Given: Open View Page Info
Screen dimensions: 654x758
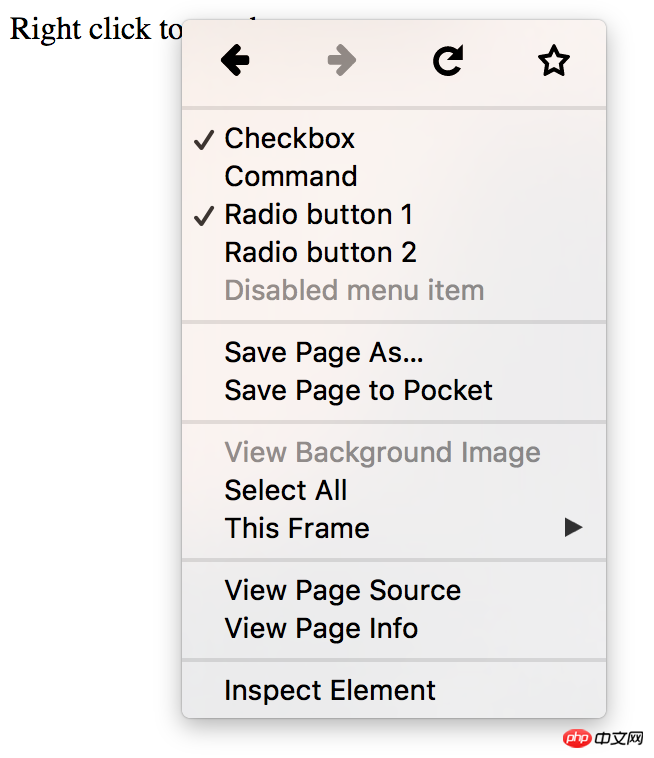Looking at the screenshot, I should (x=321, y=629).
